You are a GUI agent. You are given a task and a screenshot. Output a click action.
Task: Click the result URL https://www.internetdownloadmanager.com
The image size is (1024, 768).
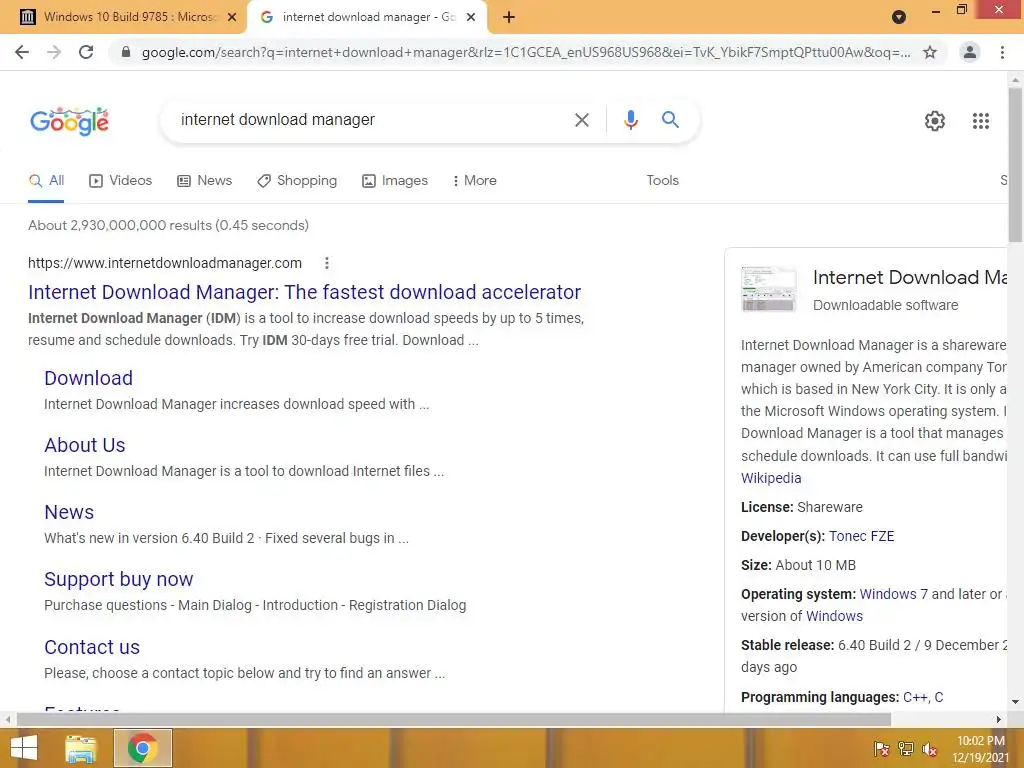[165, 263]
